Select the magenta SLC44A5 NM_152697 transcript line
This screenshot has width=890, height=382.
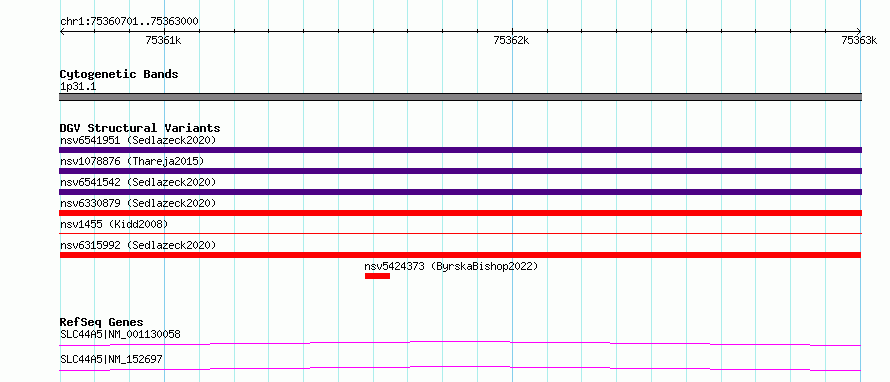[460, 368]
